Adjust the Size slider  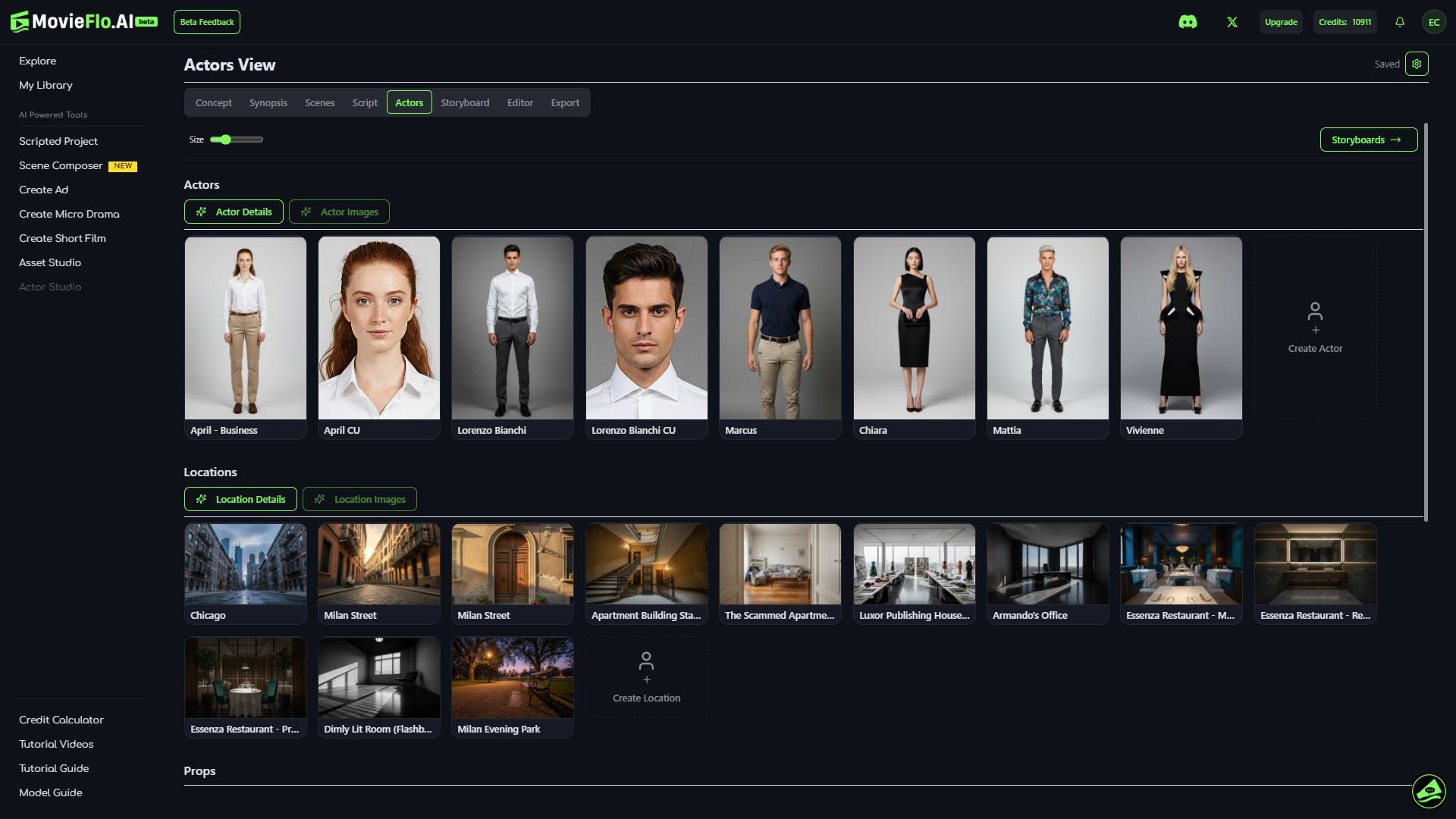point(226,140)
